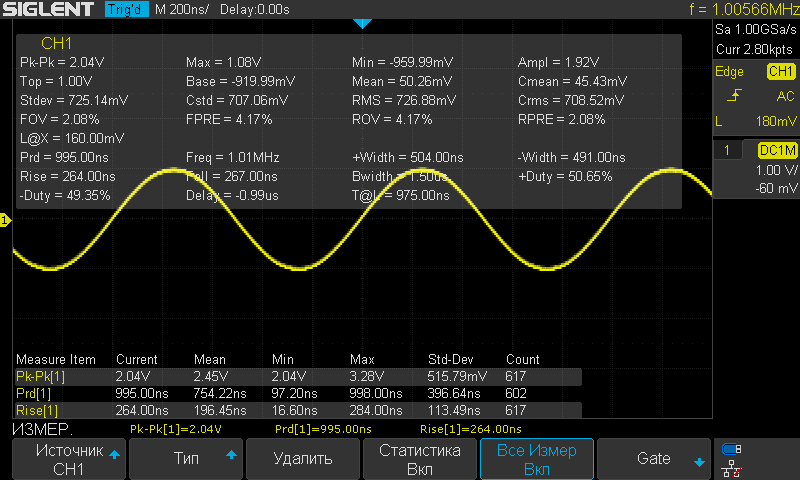Click the CH1 trigger source badge

pos(781,71)
